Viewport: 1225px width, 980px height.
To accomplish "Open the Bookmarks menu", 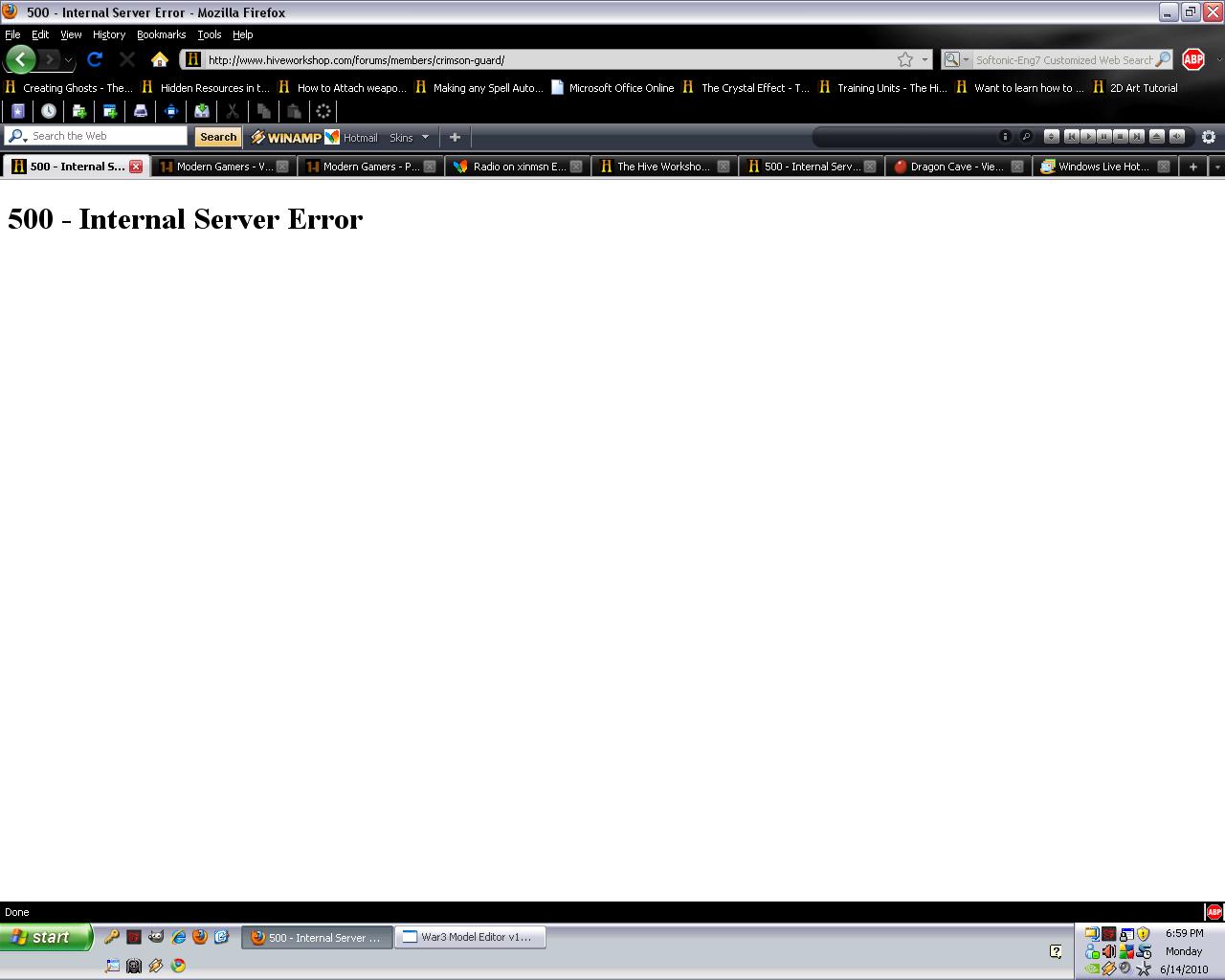I will coord(161,34).
